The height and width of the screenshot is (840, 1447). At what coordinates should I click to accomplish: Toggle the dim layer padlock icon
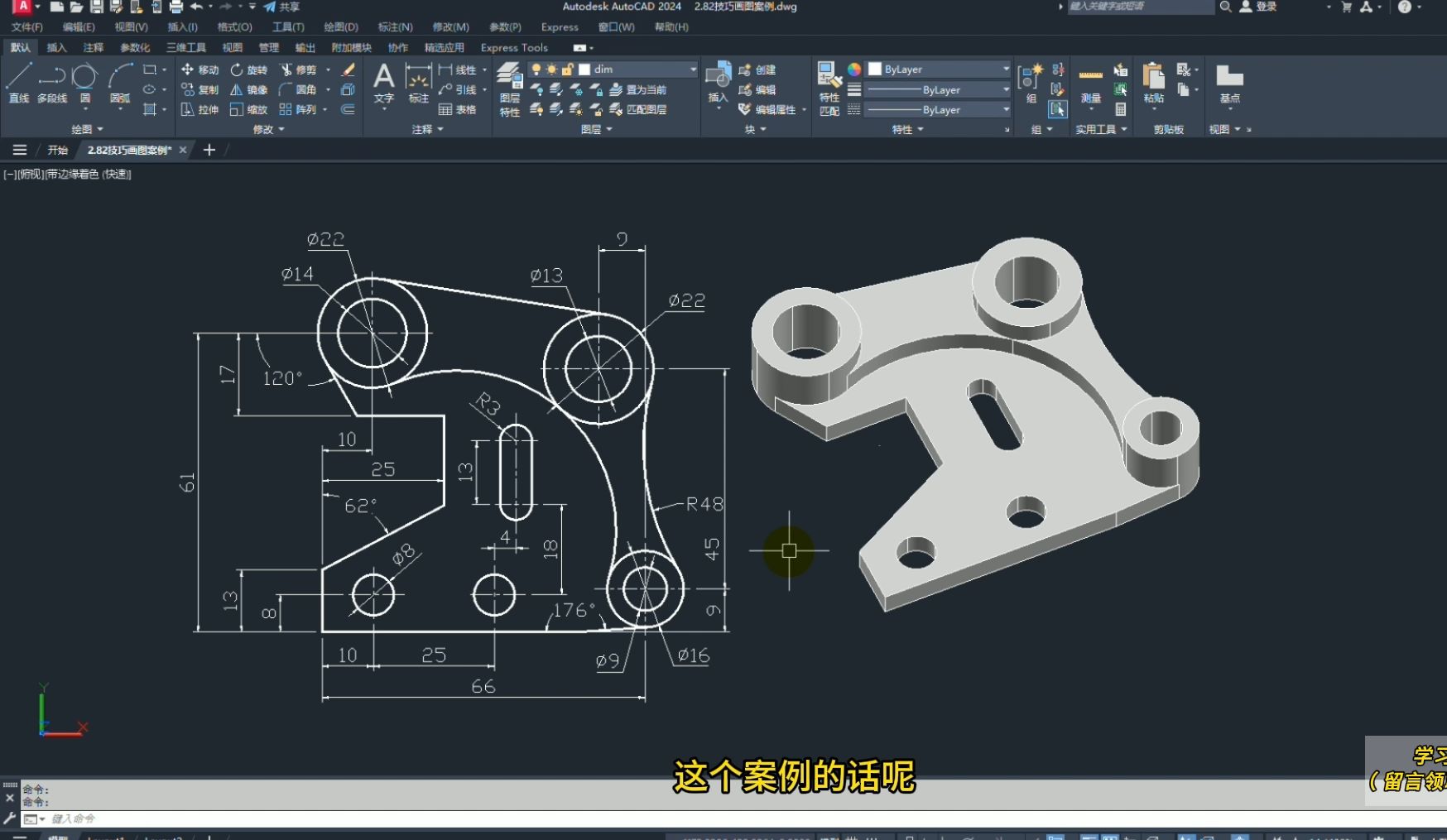567,70
